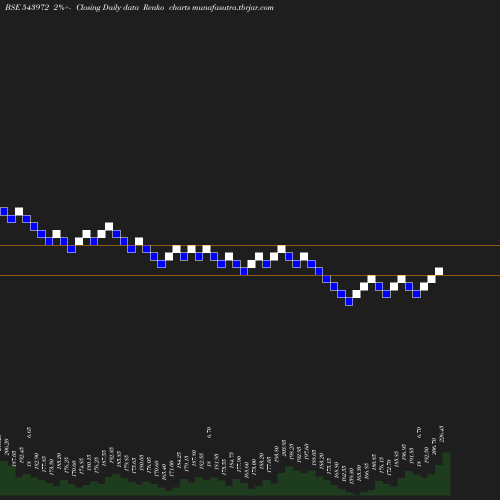Click the 208.05 rotated price label
The height and width of the screenshot is (500, 500).
(284, 448)
